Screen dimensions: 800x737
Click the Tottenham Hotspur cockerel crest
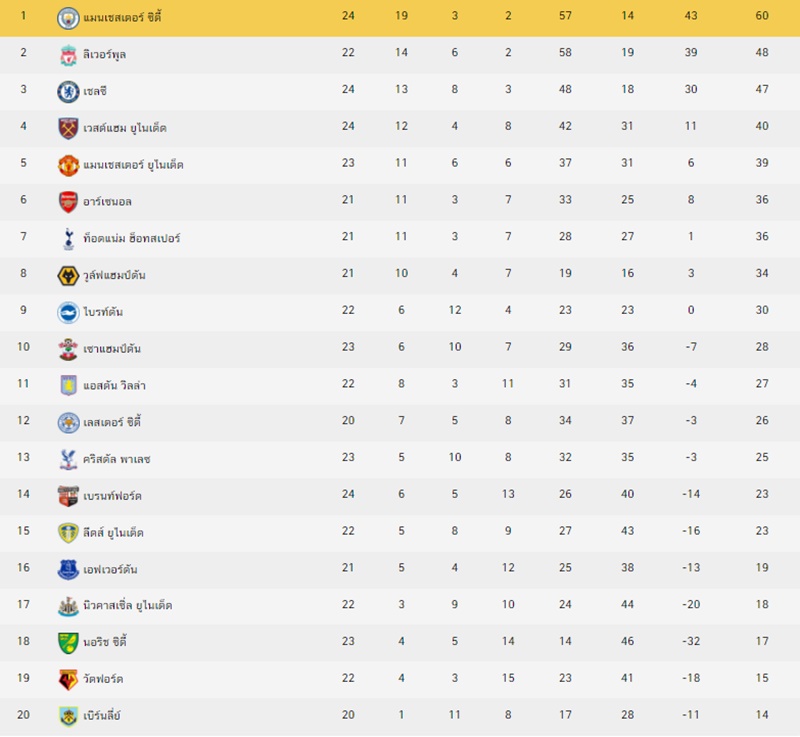tap(68, 239)
